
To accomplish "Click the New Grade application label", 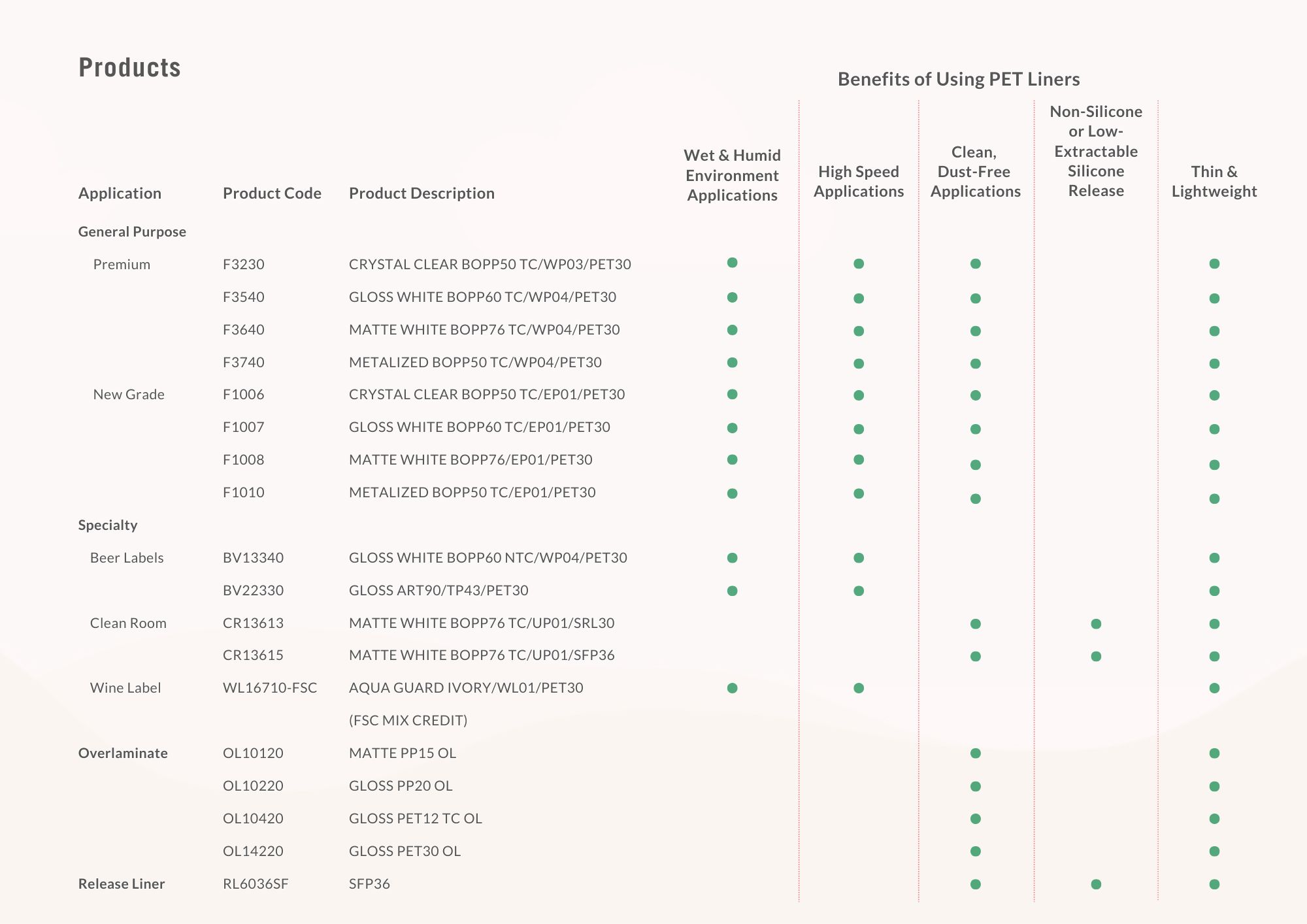I will click(x=129, y=395).
